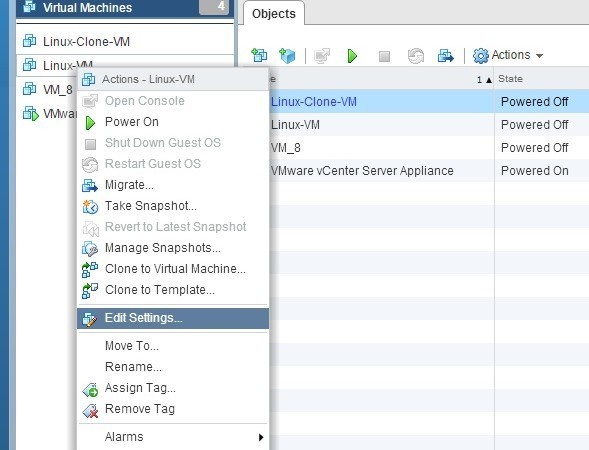Expand the Alarms submenu arrow
Screen dimensions: 589x450
[261, 437]
